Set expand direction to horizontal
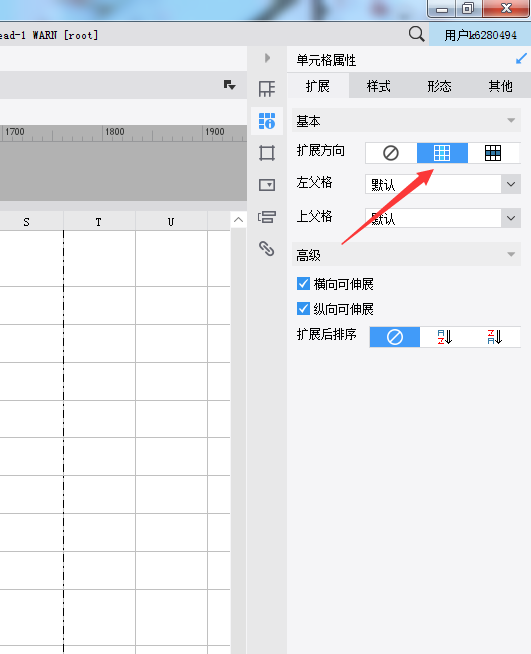The image size is (531, 654). coord(493,153)
